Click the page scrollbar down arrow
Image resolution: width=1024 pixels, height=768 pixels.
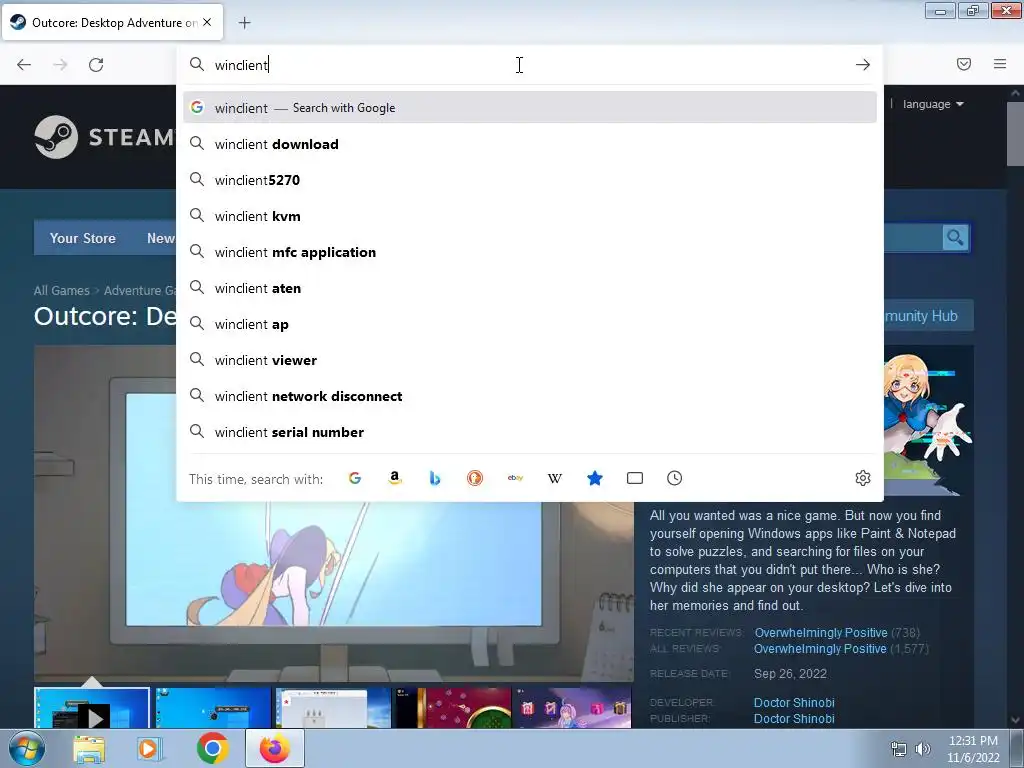click(1016, 720)
